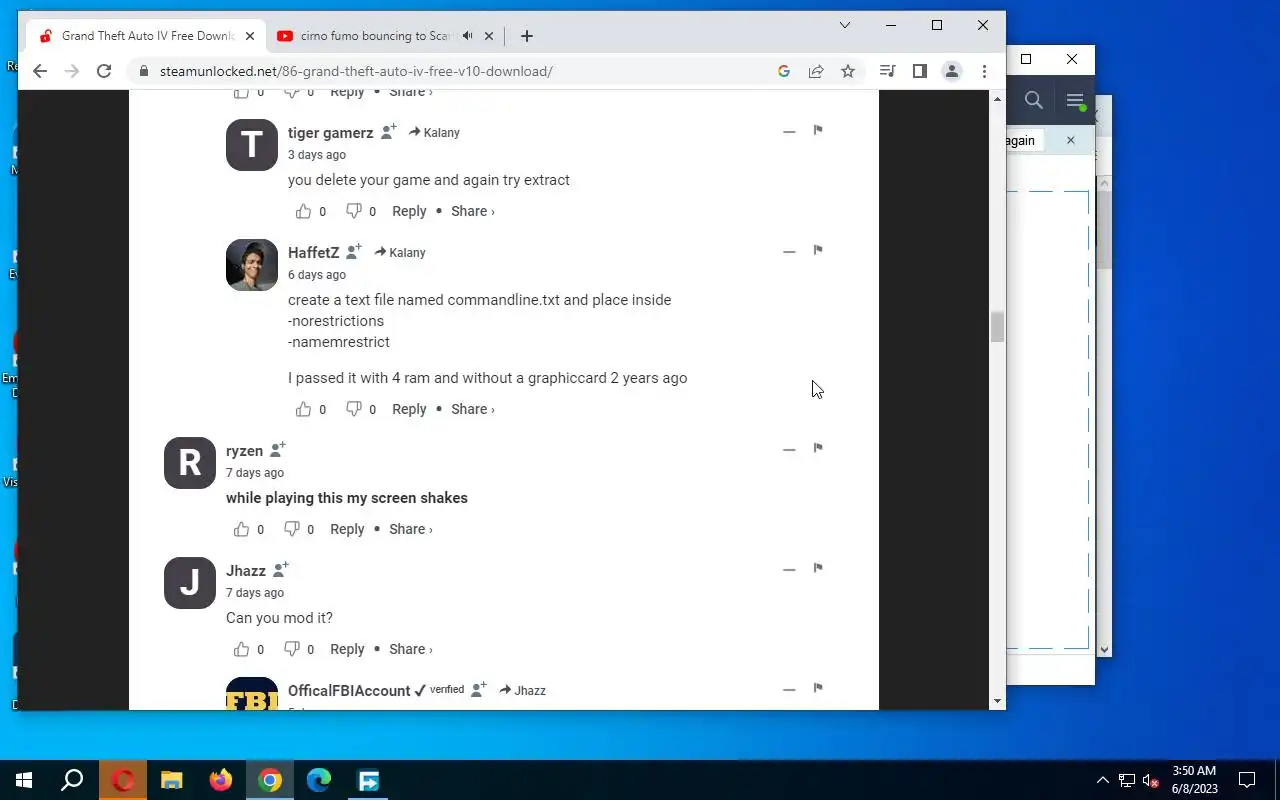Mute the cirno fumo tab audio
This screenshot has height=800, width=1280.
(x=467, y=36)
